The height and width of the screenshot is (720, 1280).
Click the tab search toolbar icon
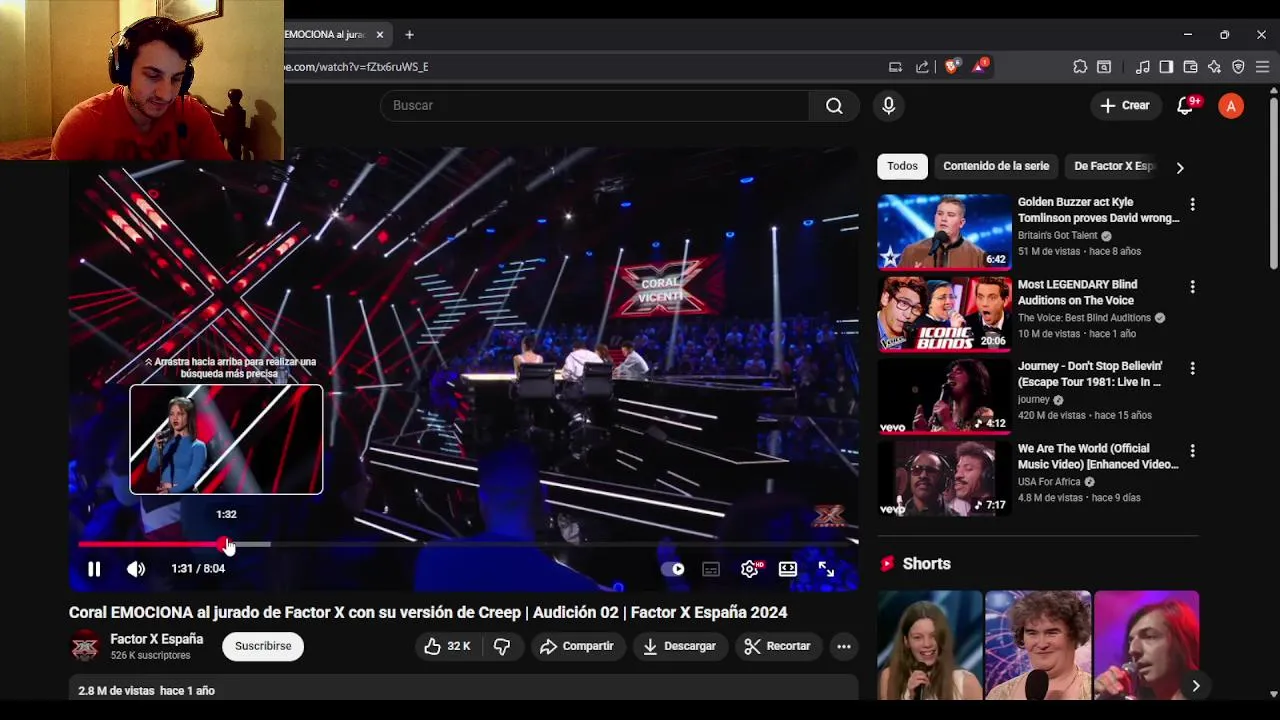pyautogui.click(x=1104, y=67)
